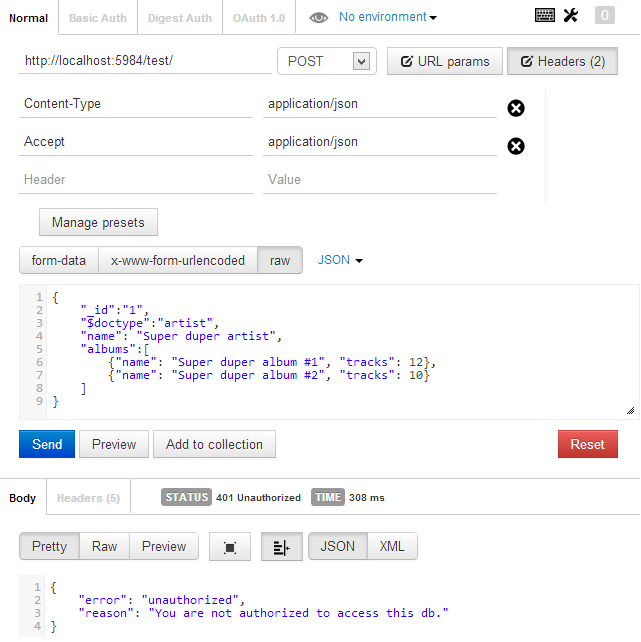Set response format to JSON
Viewport: 641px width, 642px height.
click(x=338, y=547)
